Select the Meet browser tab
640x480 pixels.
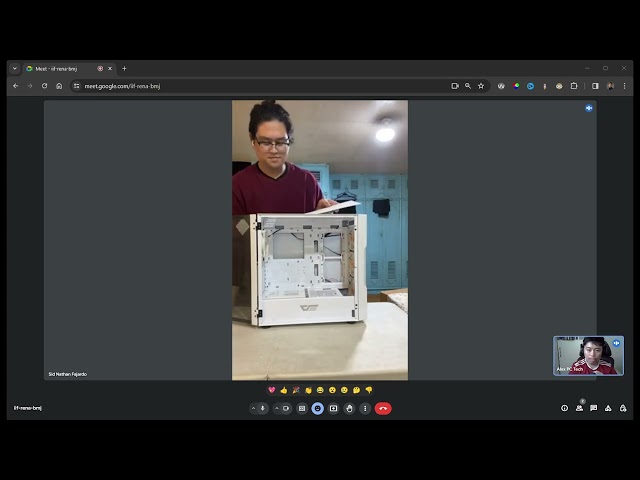coord(69,69)
